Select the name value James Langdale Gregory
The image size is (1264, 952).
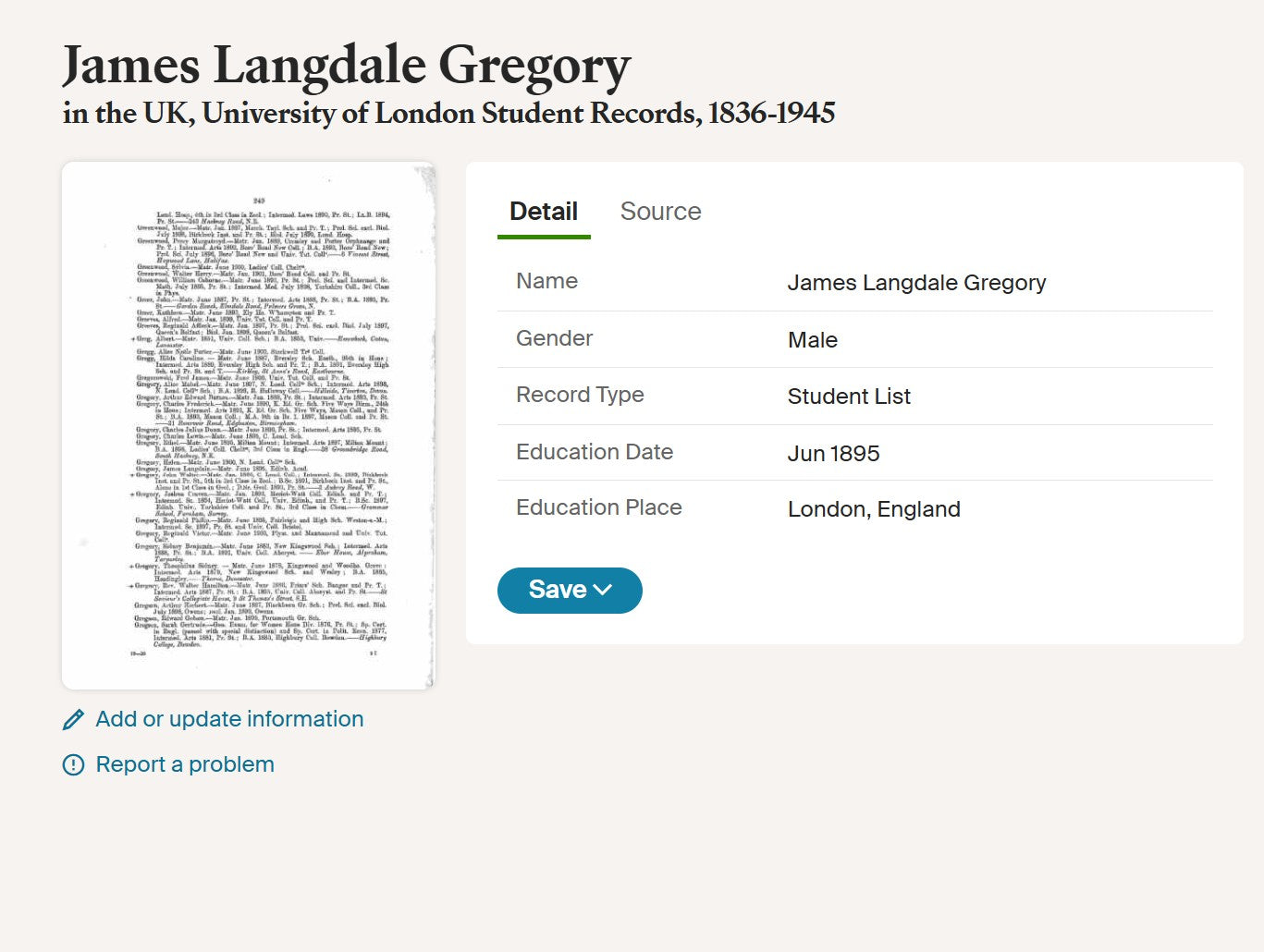coord(916,283)
